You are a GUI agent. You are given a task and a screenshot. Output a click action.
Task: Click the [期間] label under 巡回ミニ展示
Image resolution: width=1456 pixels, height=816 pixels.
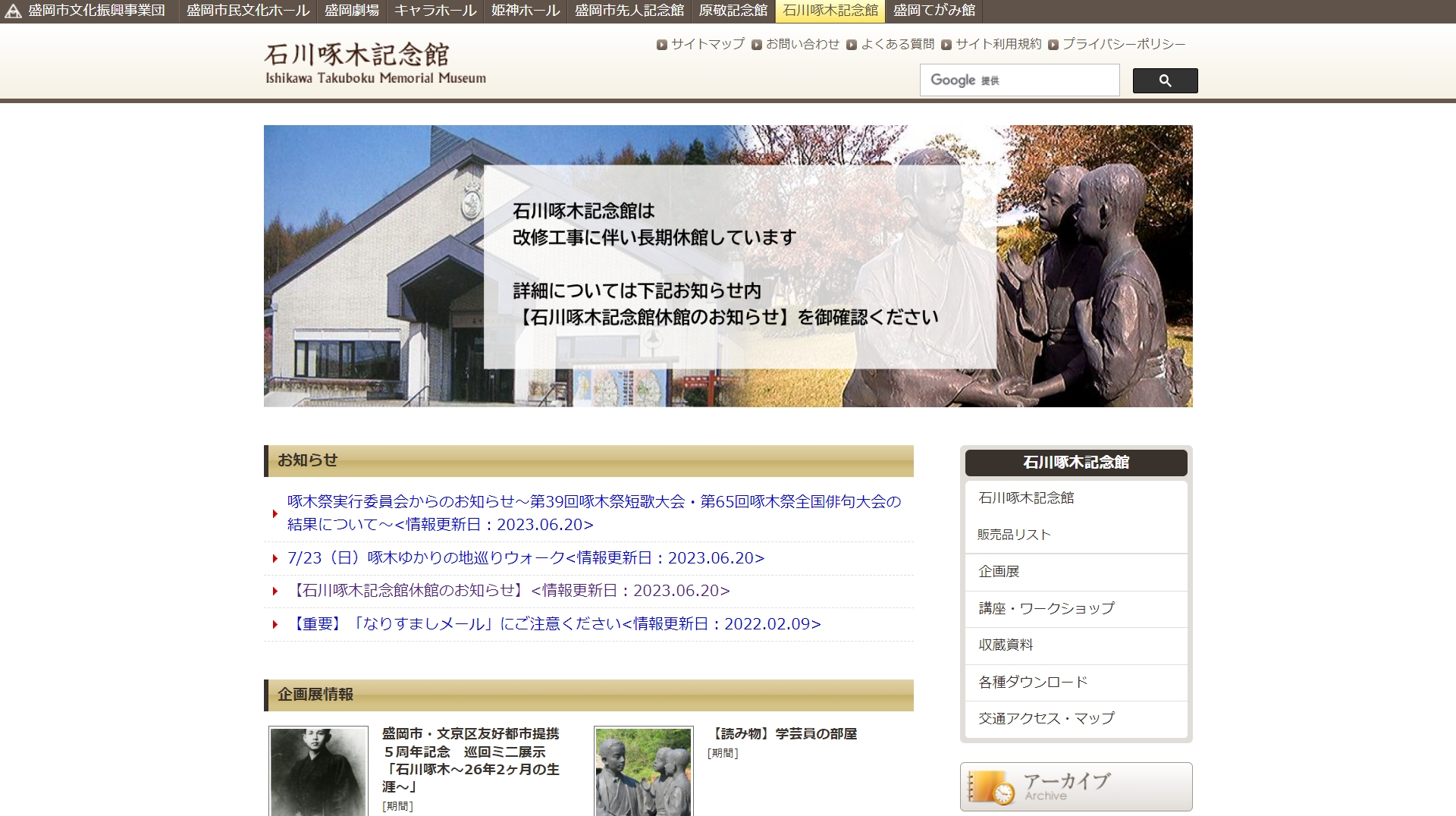(x=397, y=806)
